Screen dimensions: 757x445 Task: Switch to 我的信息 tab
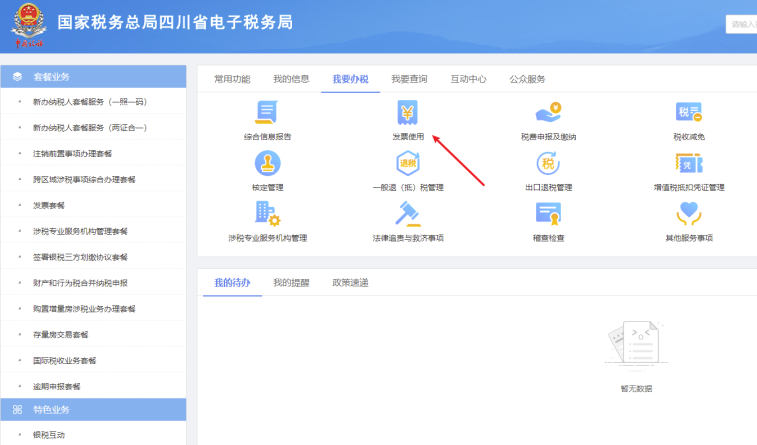coord(291,79)
